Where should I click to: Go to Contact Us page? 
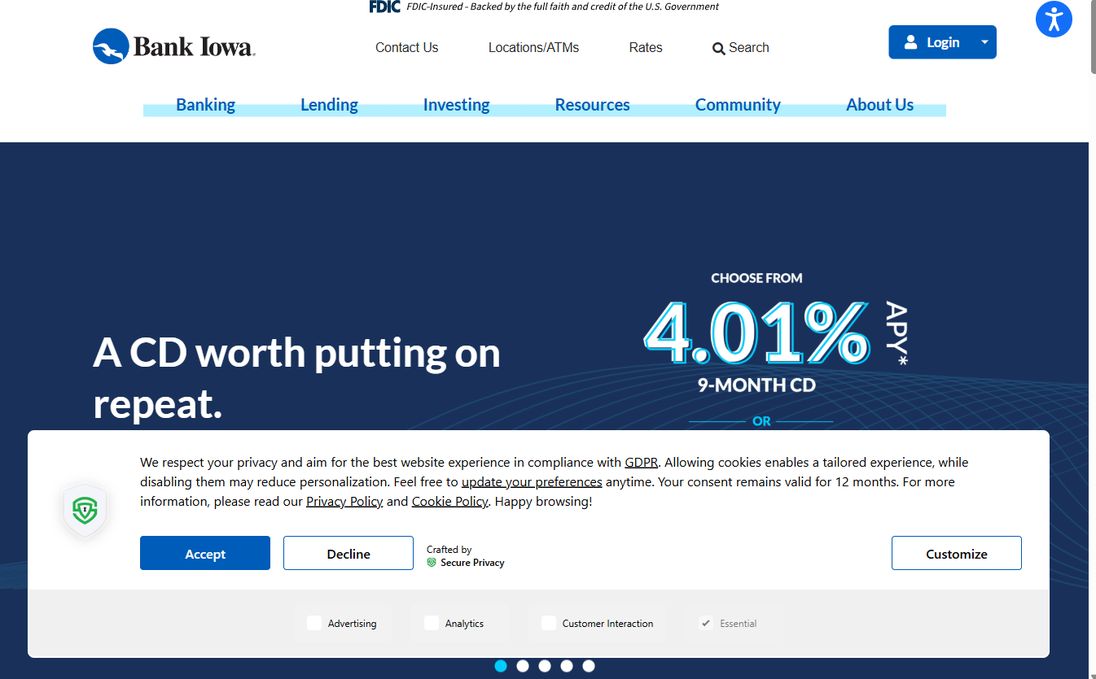pyautogui.click(x=407, y=48)
